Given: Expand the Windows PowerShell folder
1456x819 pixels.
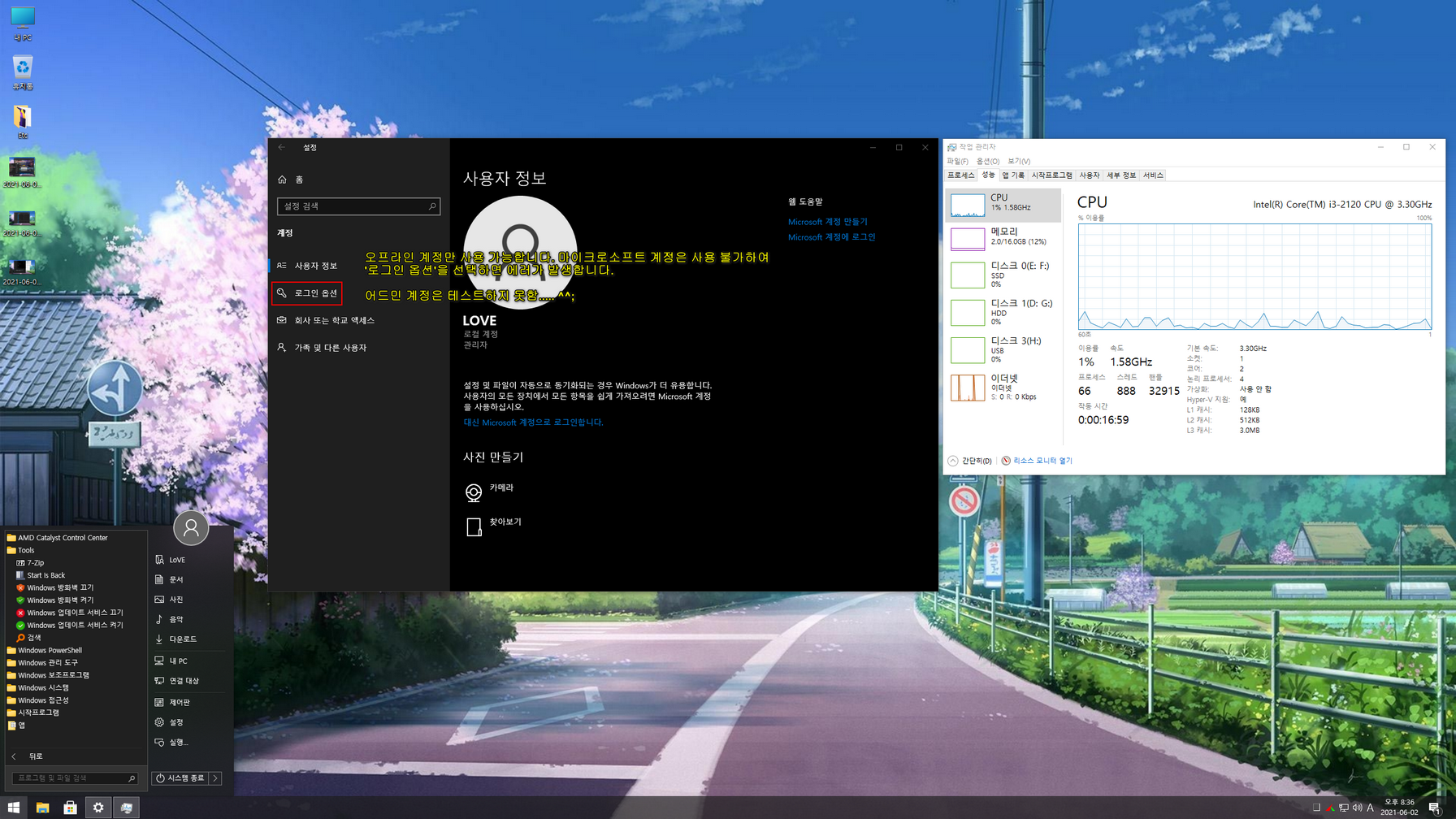Looking at the screenshot, I should [44, 650].
